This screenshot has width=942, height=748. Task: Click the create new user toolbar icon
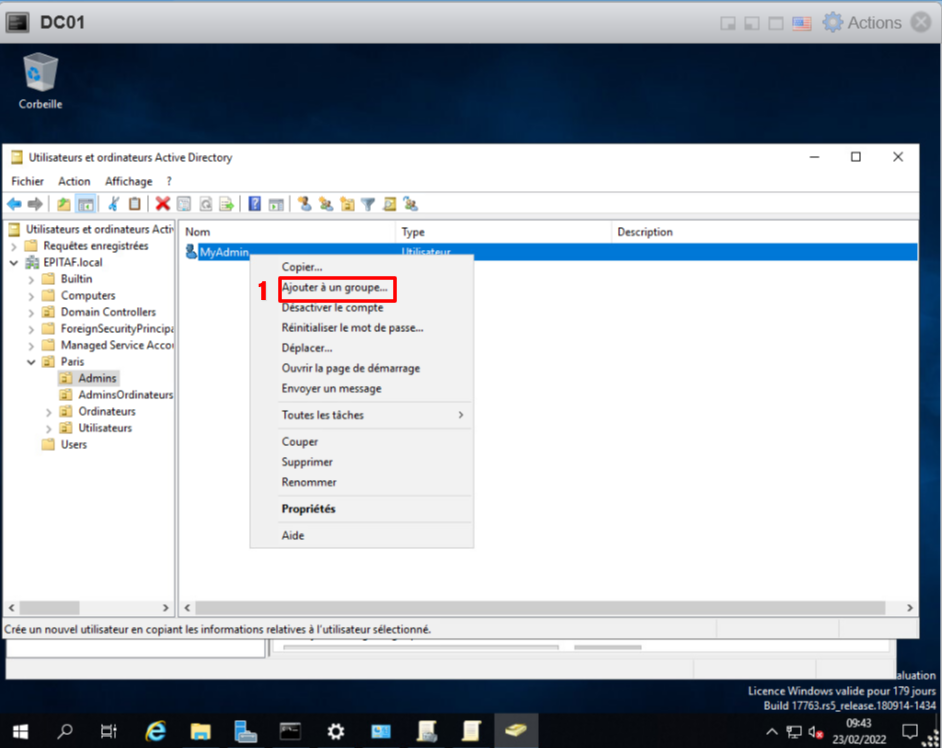(305, 204)
